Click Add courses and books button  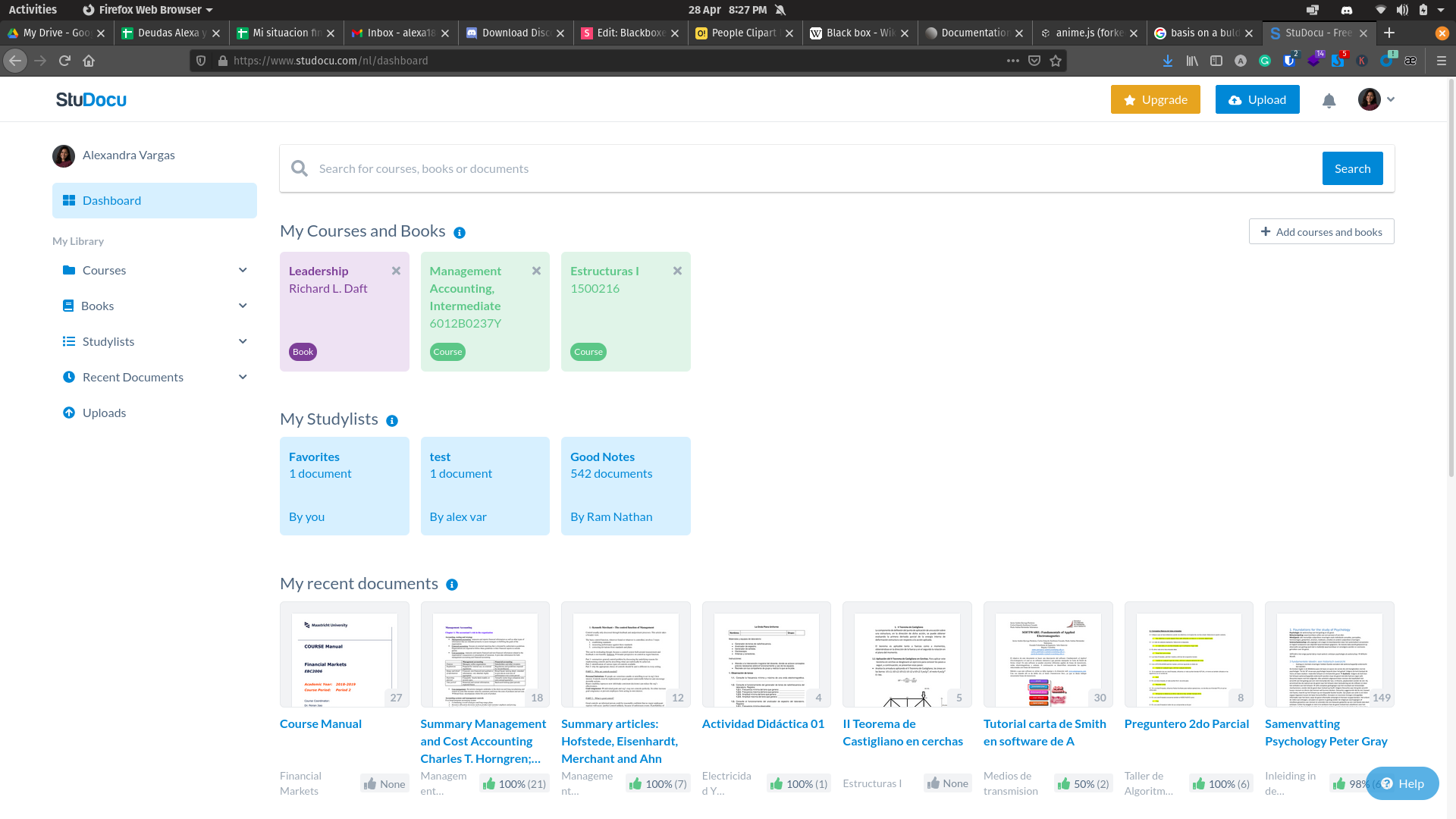click(x=1321, y=232)
